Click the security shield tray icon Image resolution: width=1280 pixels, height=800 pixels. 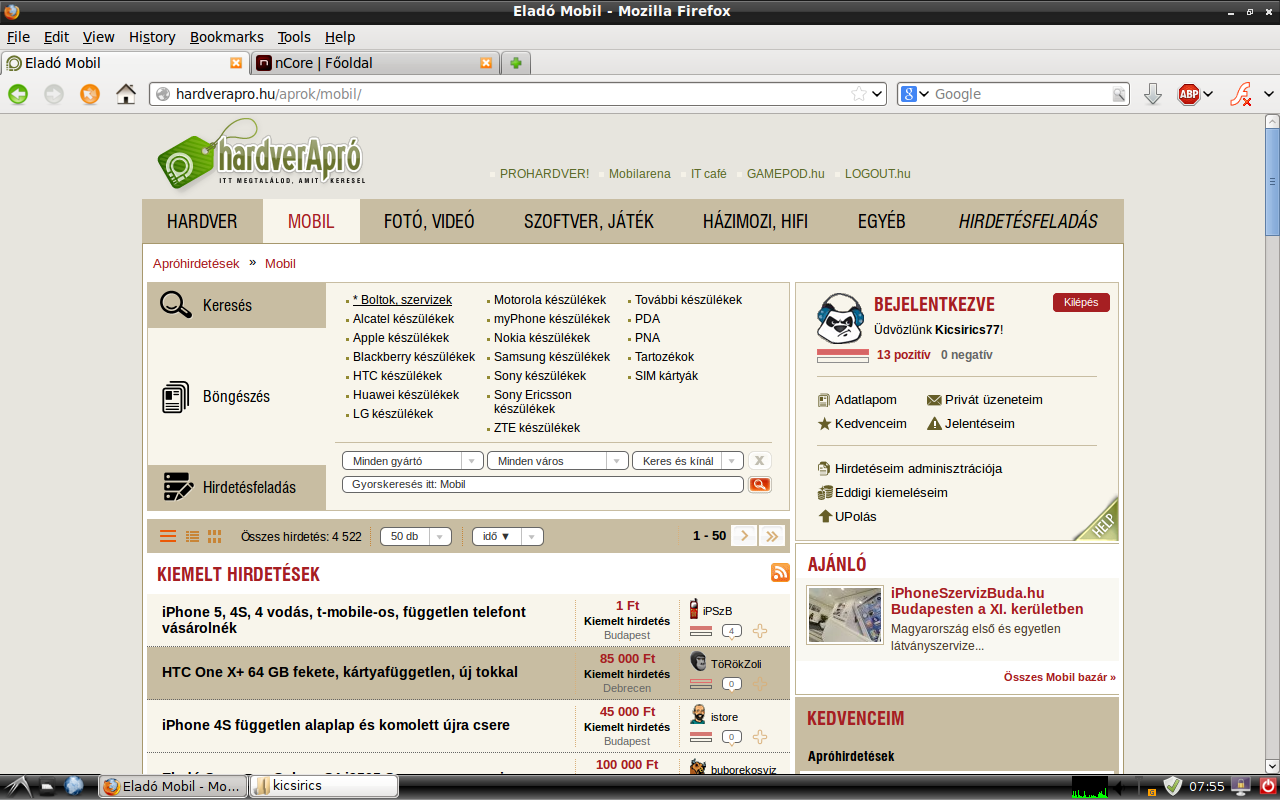pos(1174,786)
